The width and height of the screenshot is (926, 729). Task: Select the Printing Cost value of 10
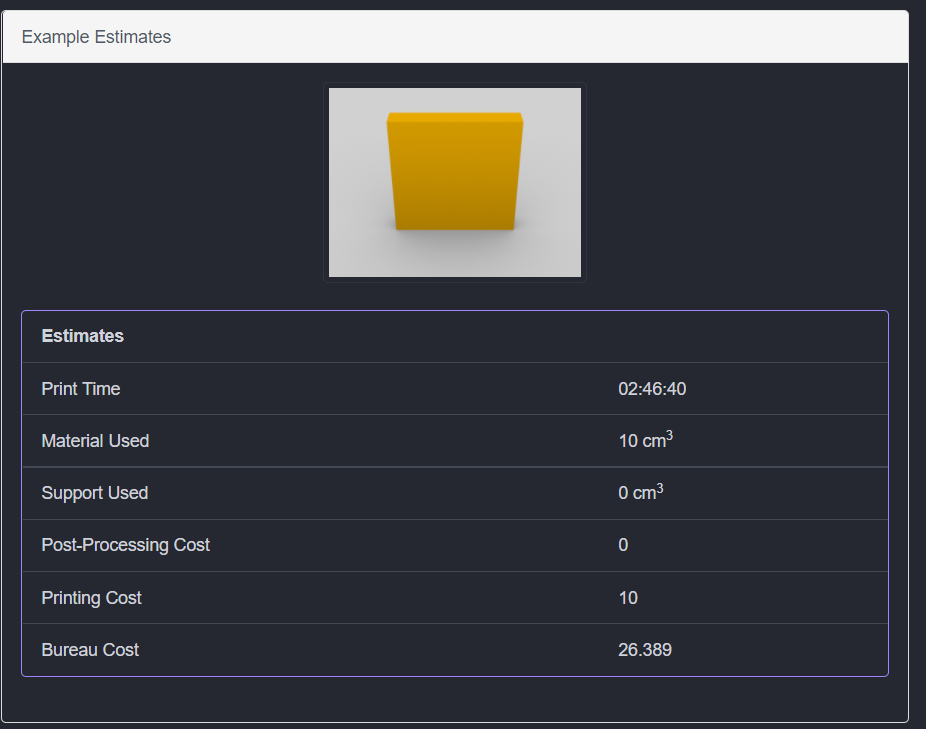(628, 598)
